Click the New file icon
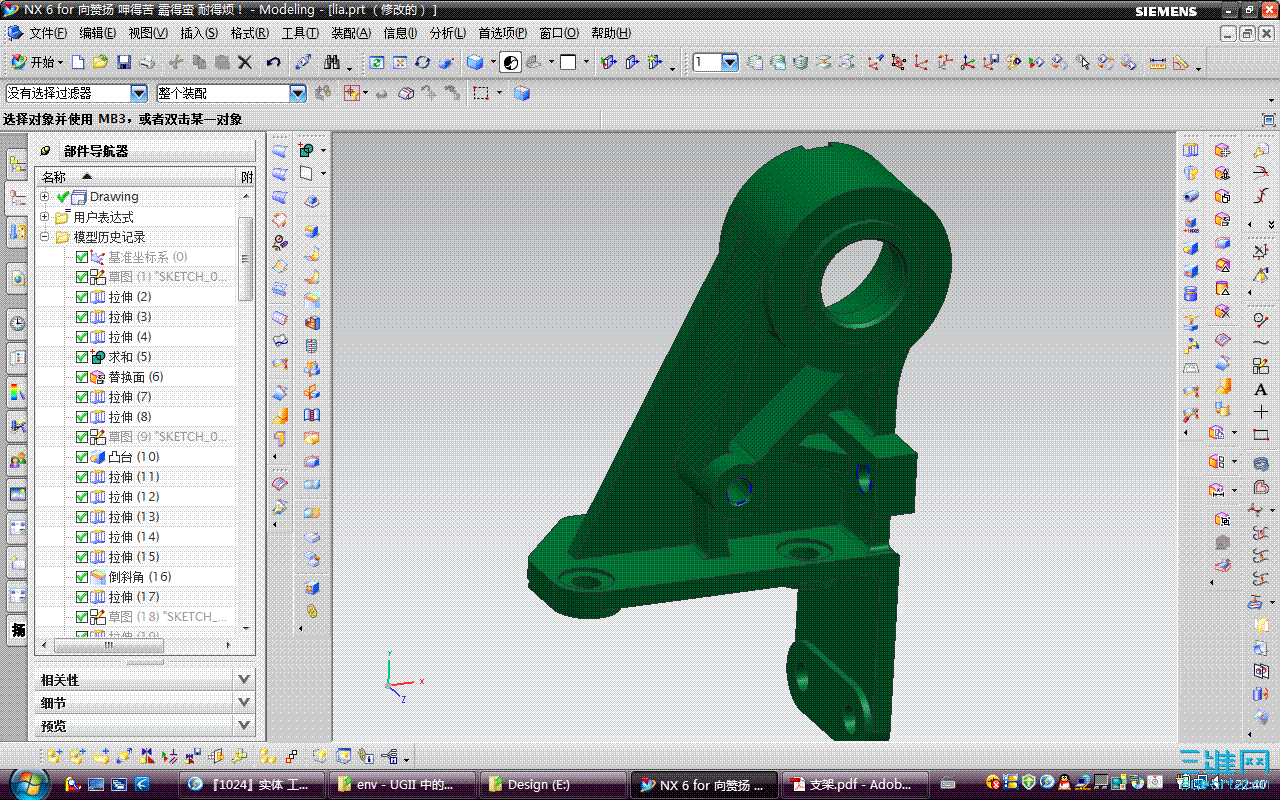 [78, 62]
